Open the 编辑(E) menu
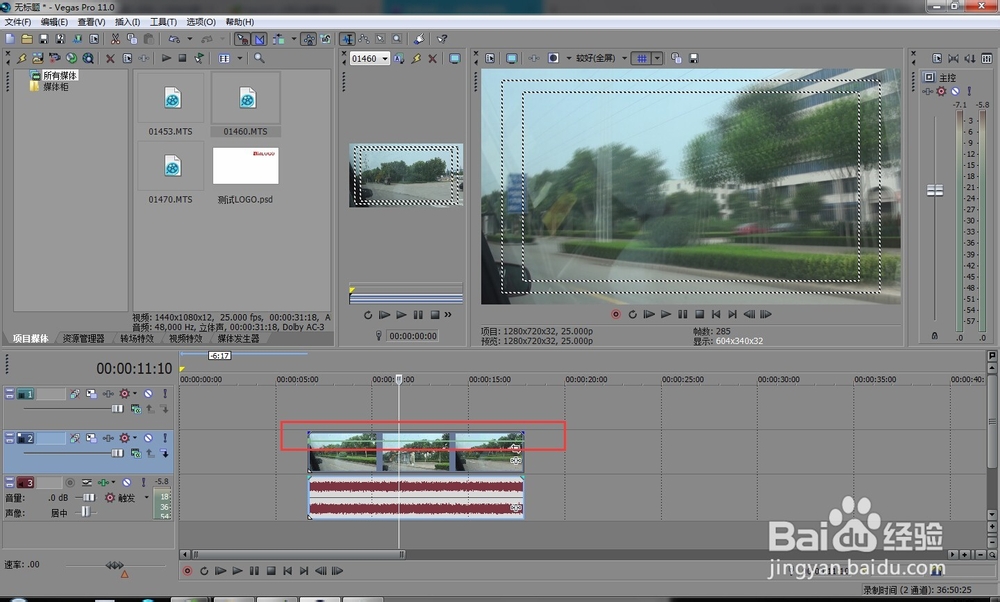Image resolution: width=1000 pixels, height=602 pixels. [54, 22]
